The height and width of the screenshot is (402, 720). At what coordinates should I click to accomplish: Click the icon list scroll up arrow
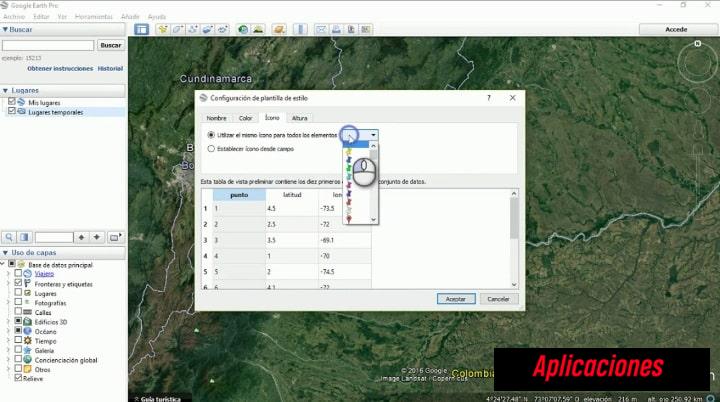pos(373,146)
